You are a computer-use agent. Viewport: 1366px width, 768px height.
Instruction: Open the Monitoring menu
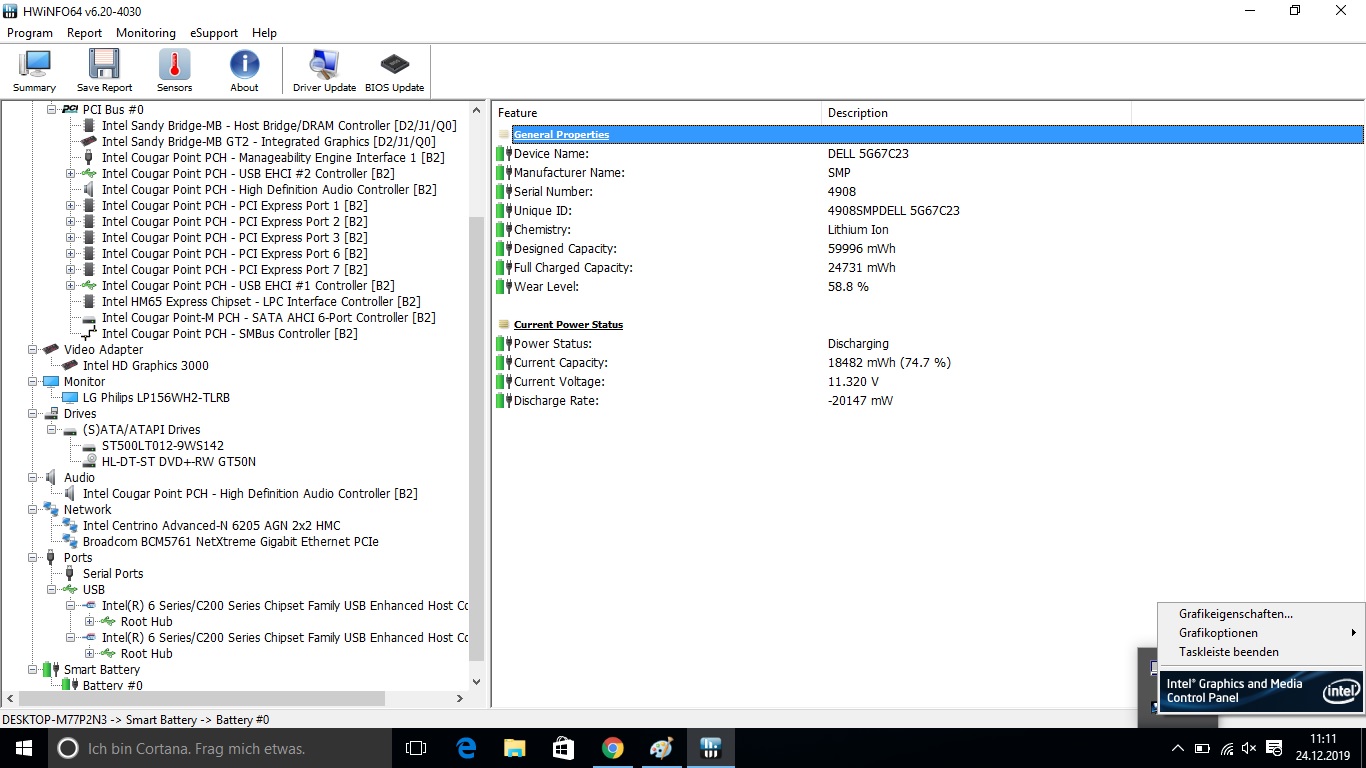(146, 33)
